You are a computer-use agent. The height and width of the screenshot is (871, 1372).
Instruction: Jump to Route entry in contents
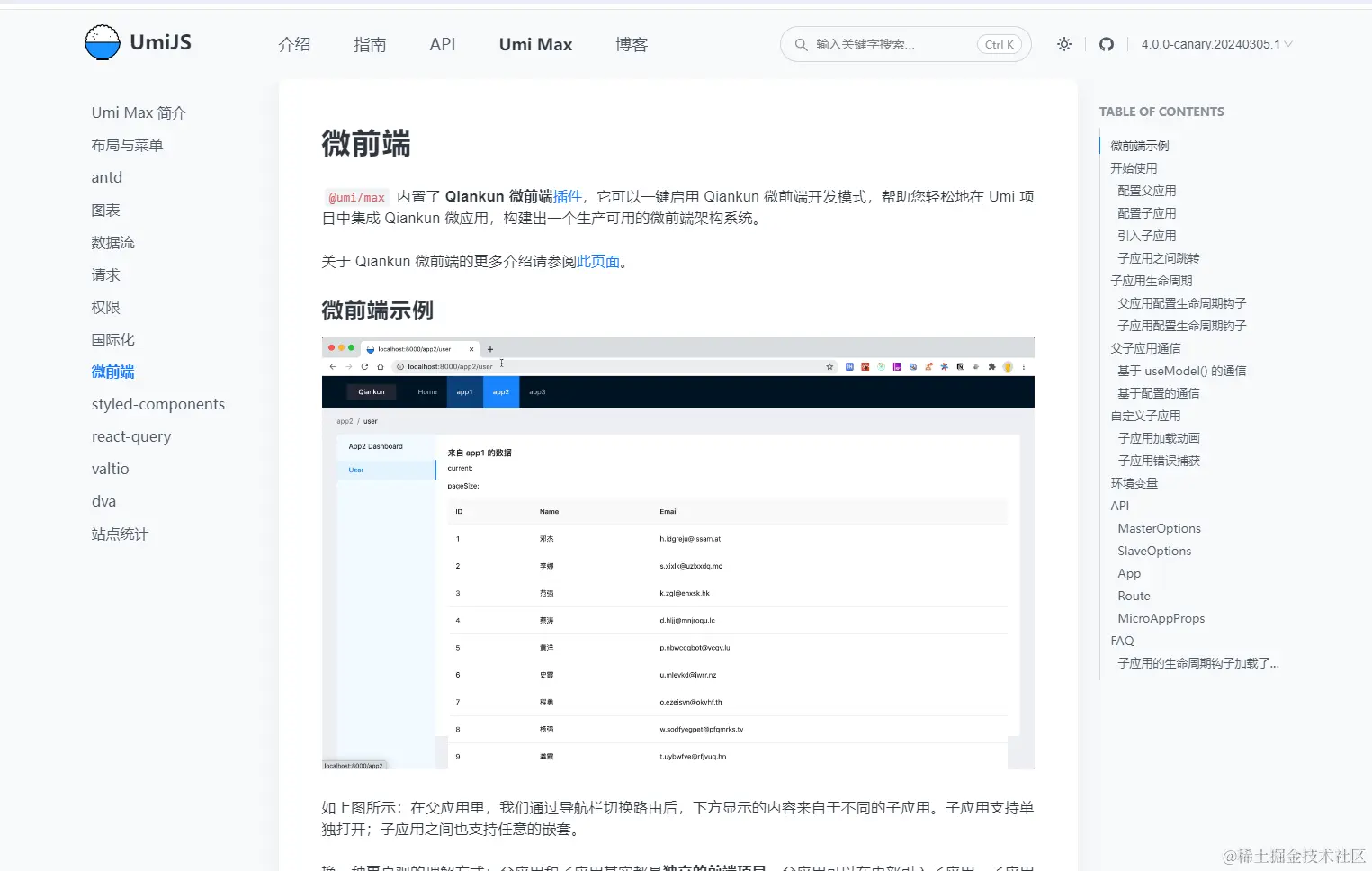pos(1134,596)
